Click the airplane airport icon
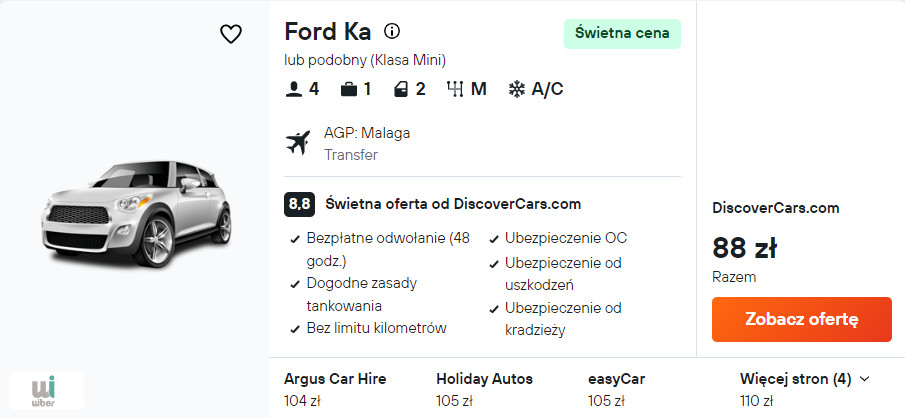The width and height of the screenshot is (905, 418). point(298,143)
